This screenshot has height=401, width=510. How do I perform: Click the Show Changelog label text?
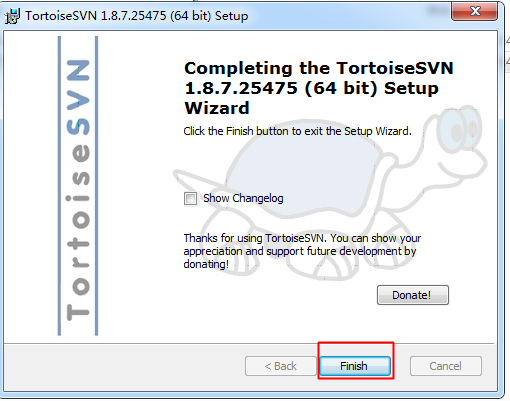point(243,198)
